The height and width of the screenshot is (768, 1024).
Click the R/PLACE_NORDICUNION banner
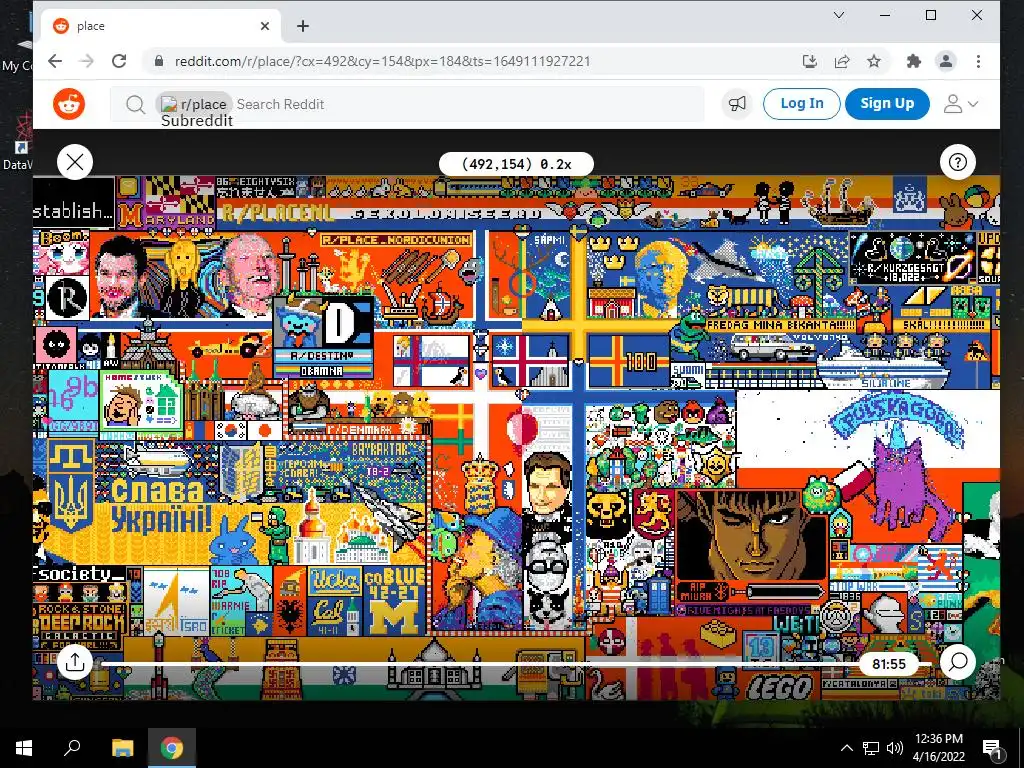(x=396, y=240)
